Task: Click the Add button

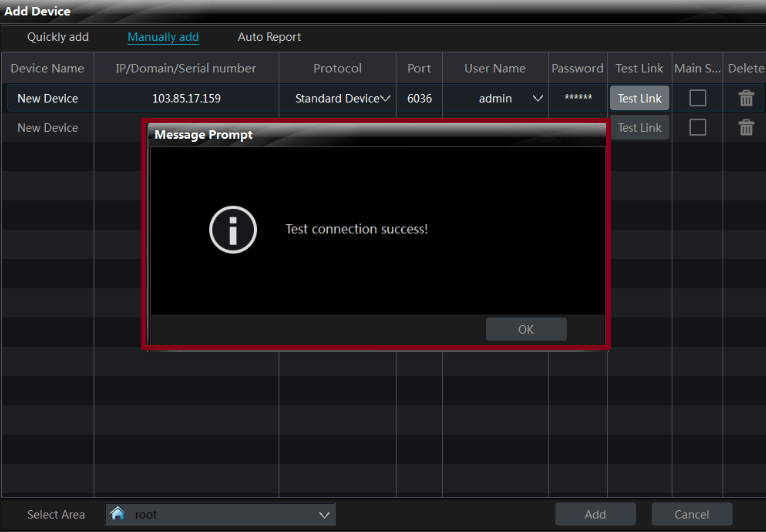Action: [x=595, y=514]
